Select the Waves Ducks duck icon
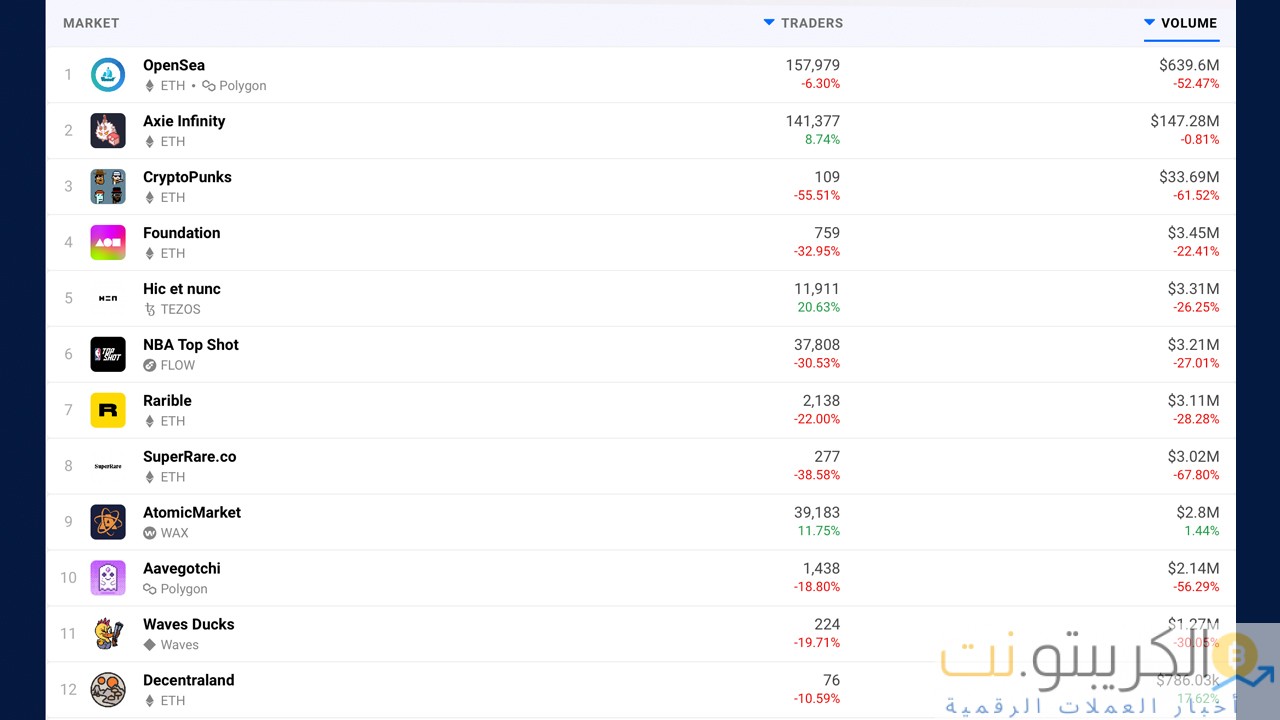 pyautogui.click(x=108, y=635)
